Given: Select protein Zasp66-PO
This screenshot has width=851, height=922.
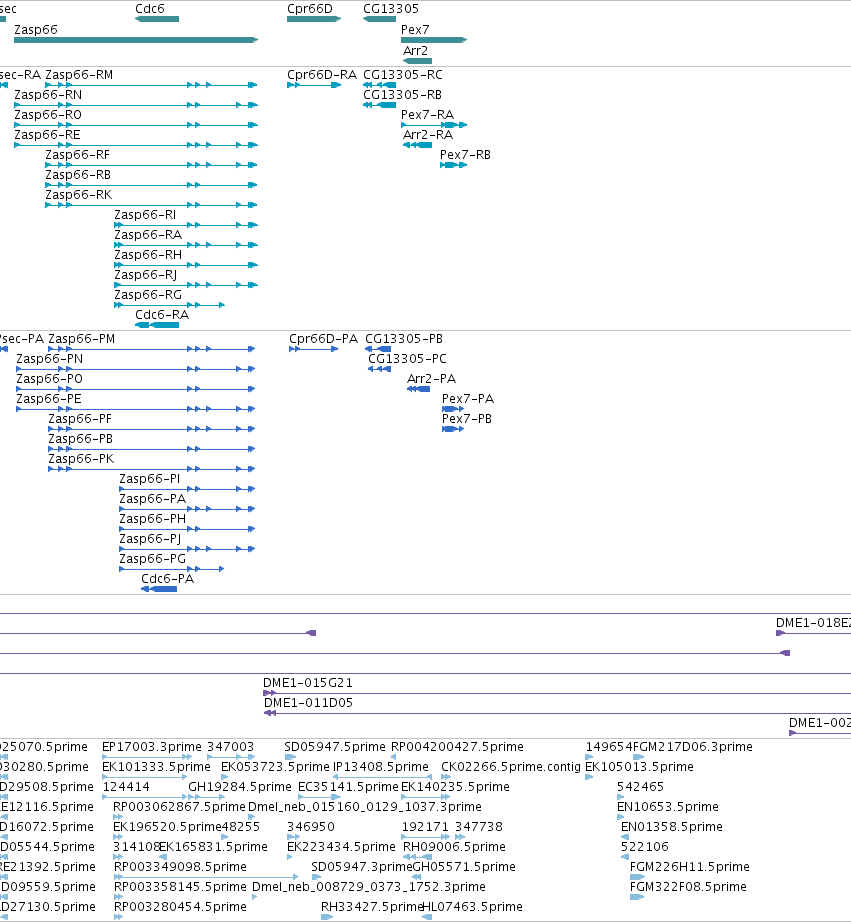Looking at the screenshot, I should pos(136,389).
